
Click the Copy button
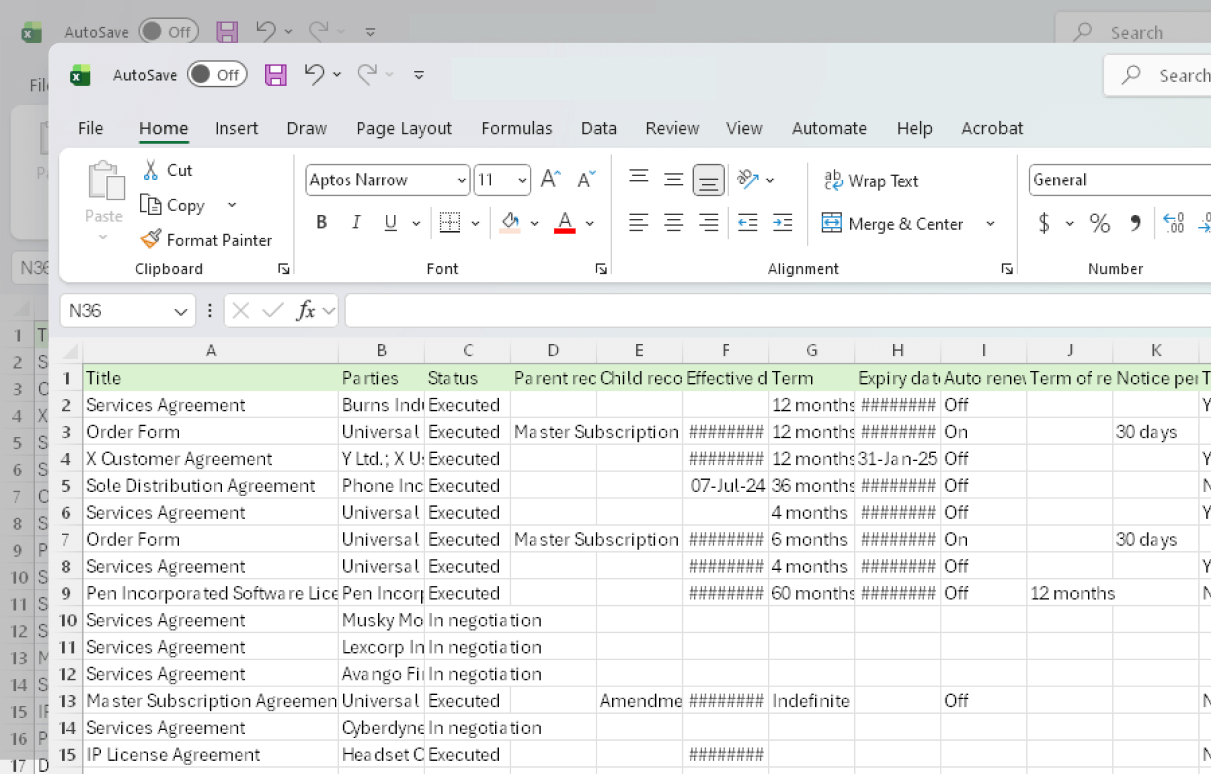tap(173, 205)
